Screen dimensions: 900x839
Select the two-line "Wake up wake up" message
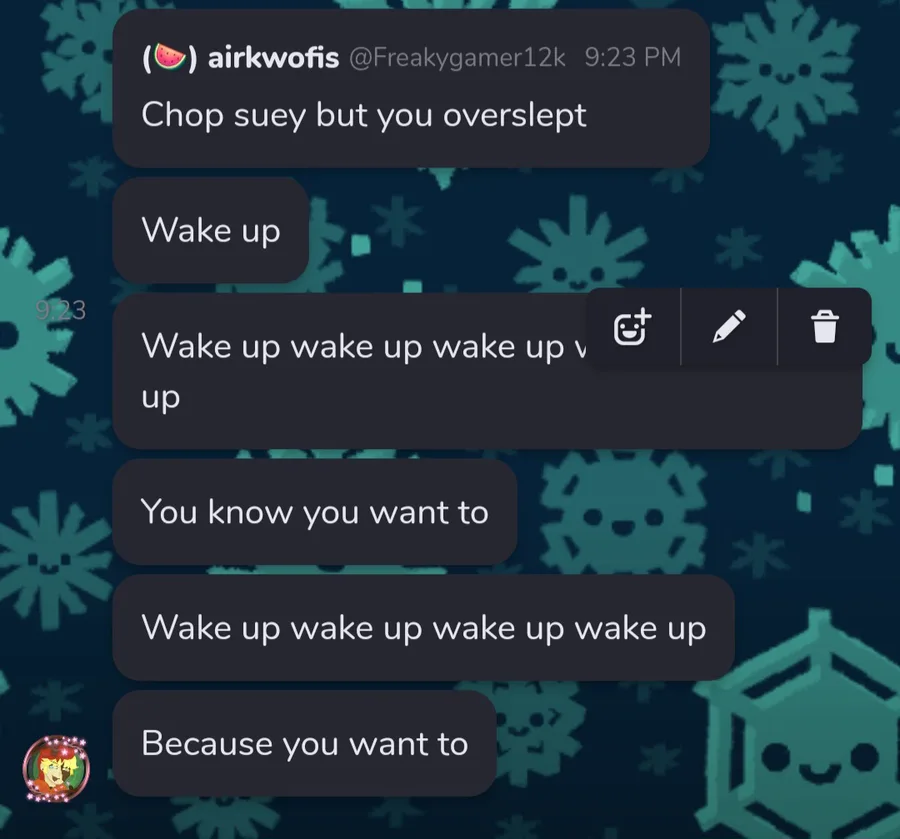[x=487, y=371]
